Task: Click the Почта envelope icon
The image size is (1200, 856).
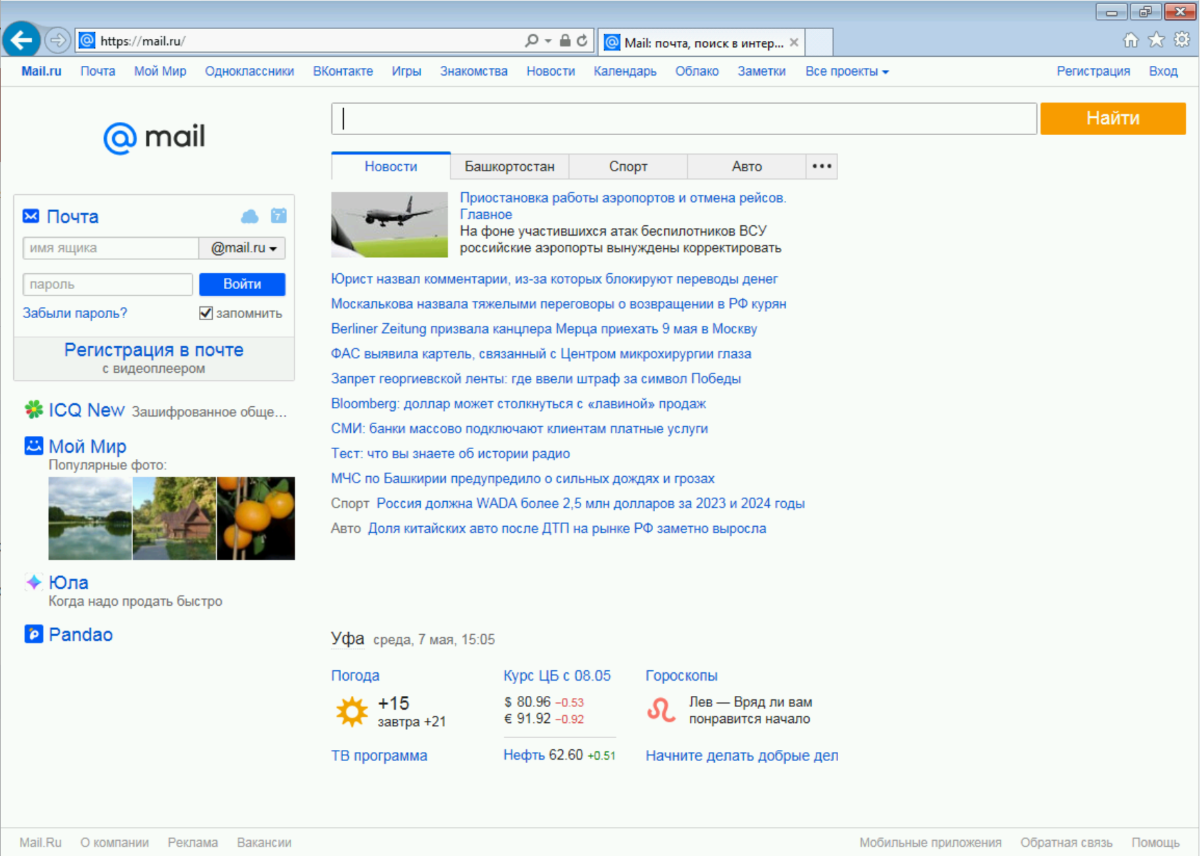Action: click(x=31, y=216)
